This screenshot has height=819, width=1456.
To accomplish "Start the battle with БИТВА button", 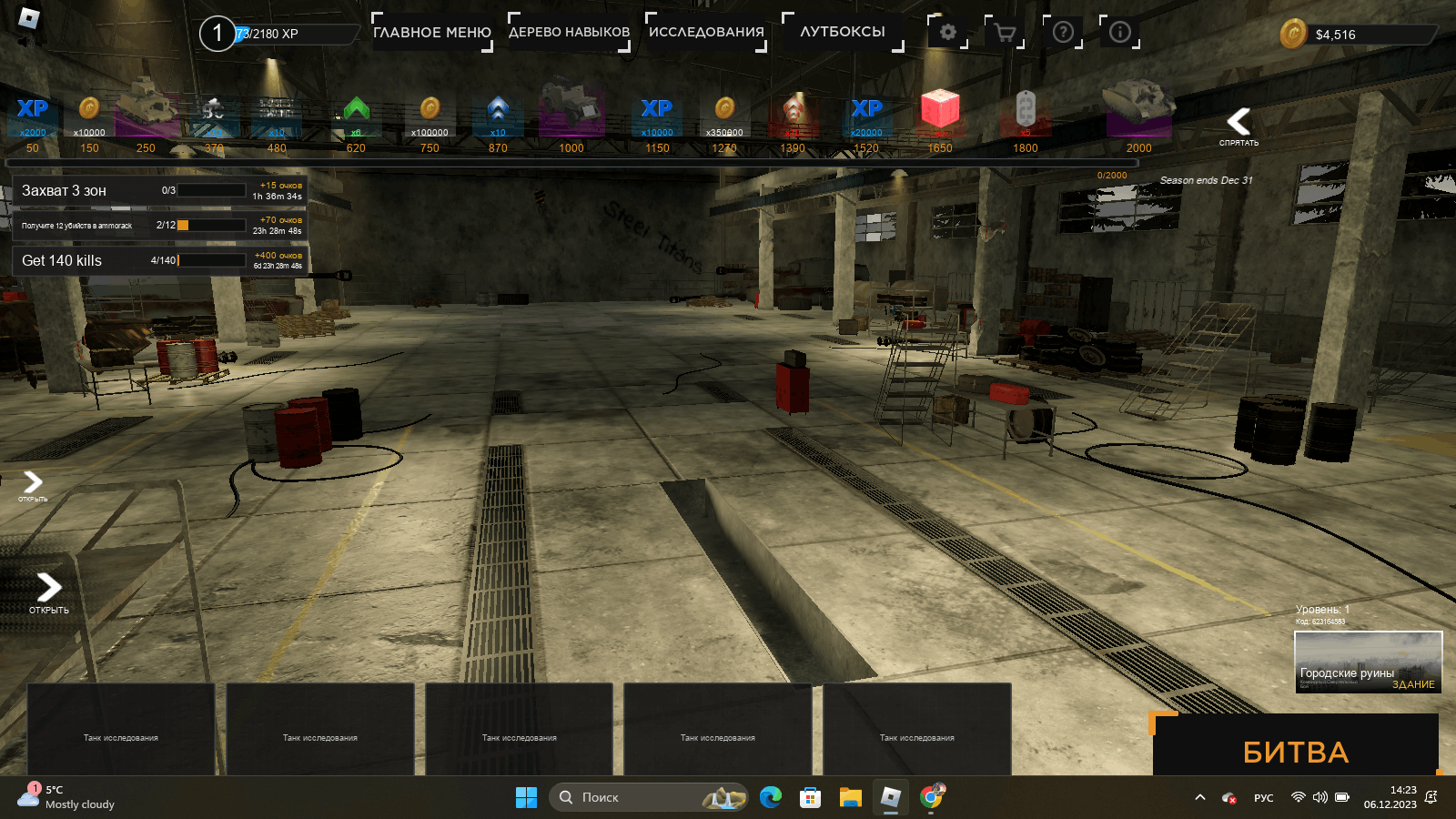I will pos(1296,746).
